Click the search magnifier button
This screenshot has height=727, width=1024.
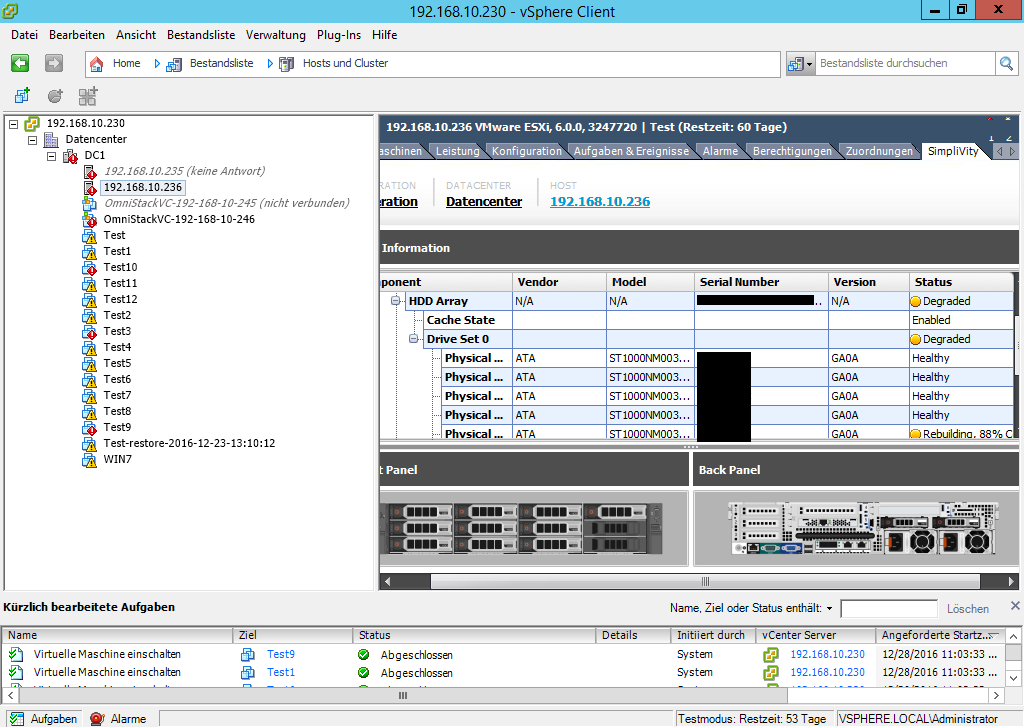(x=1006, y=64)
